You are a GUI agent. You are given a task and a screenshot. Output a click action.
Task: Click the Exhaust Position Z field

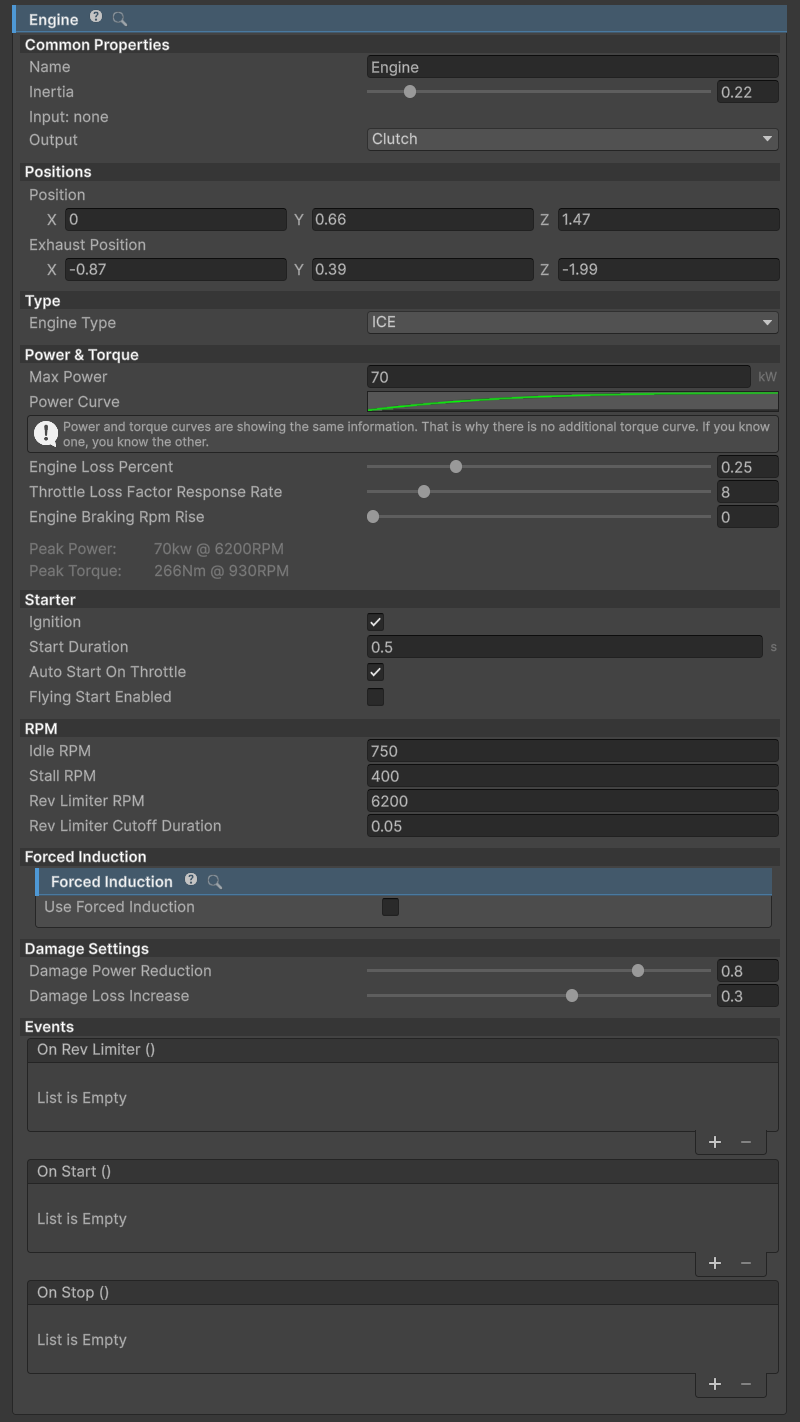(668, 269)
